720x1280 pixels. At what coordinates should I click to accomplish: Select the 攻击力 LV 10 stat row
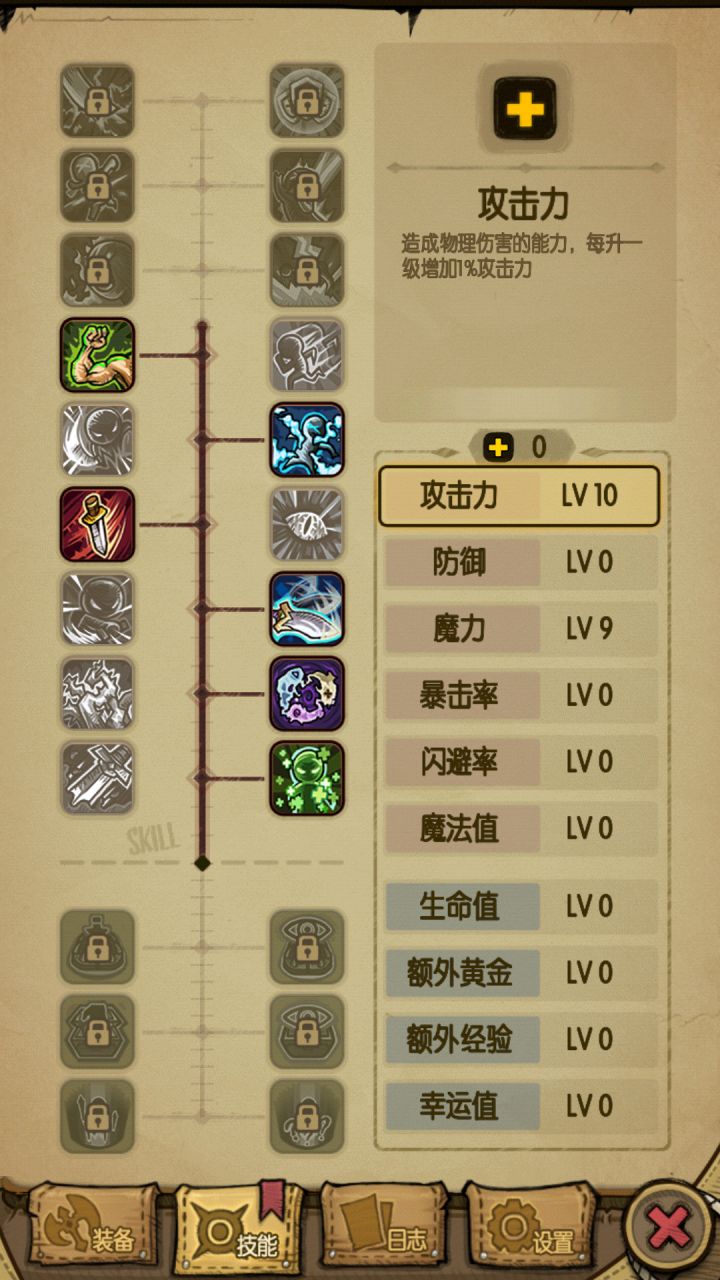click(x=519, y=496)
